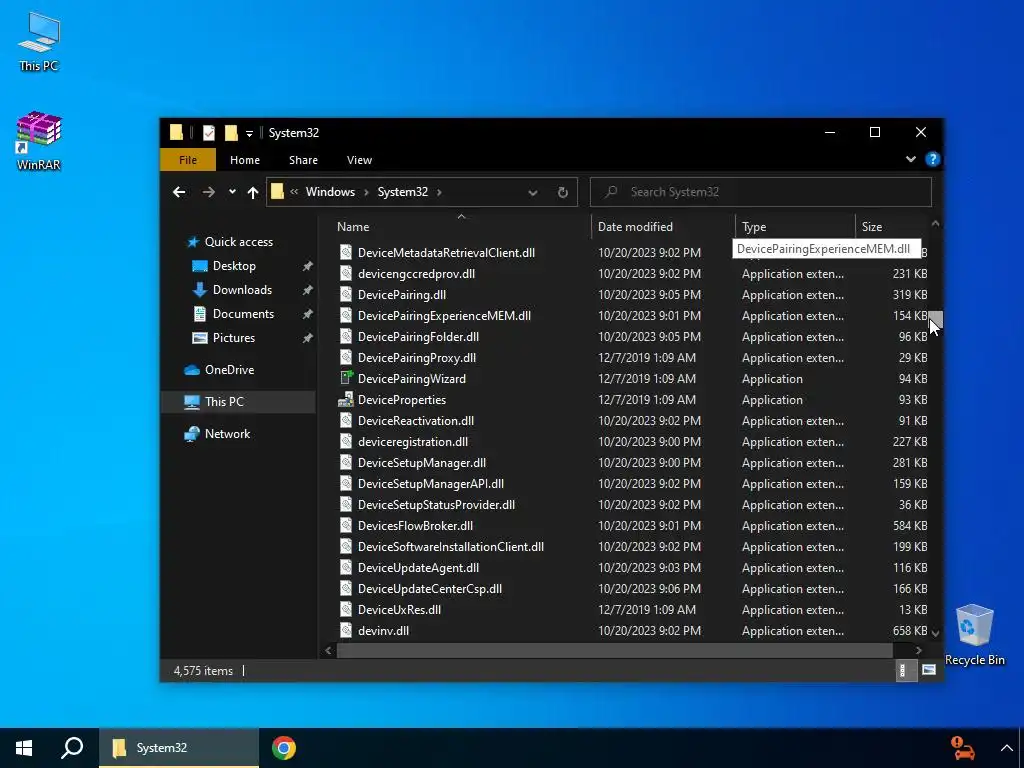Image resolution: width=1024 pixels, height=768 pixels.
Task: Click the DeviceProperties application icon
Action: point(346,399)
